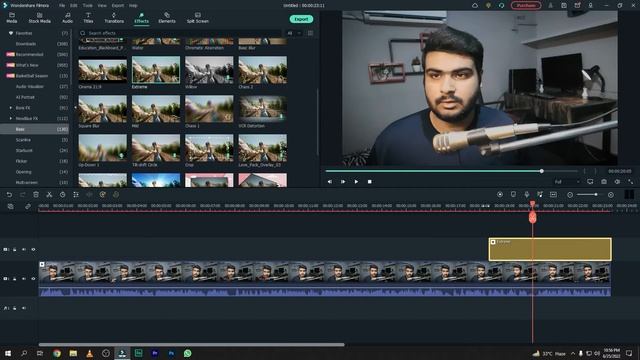Expand the NewBlue FX category
The width and height of the screenshot is (640, 360).
[11, 118]
